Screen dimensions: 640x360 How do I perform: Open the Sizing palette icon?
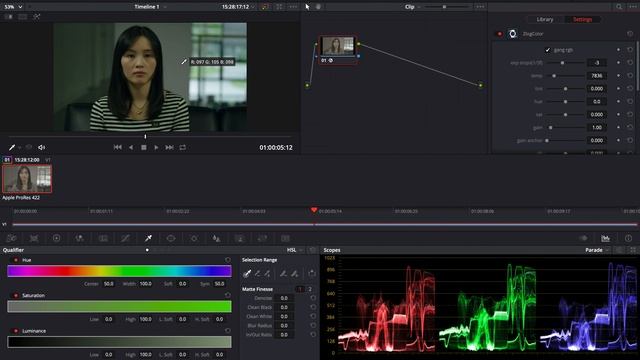[x=262, y=238]
